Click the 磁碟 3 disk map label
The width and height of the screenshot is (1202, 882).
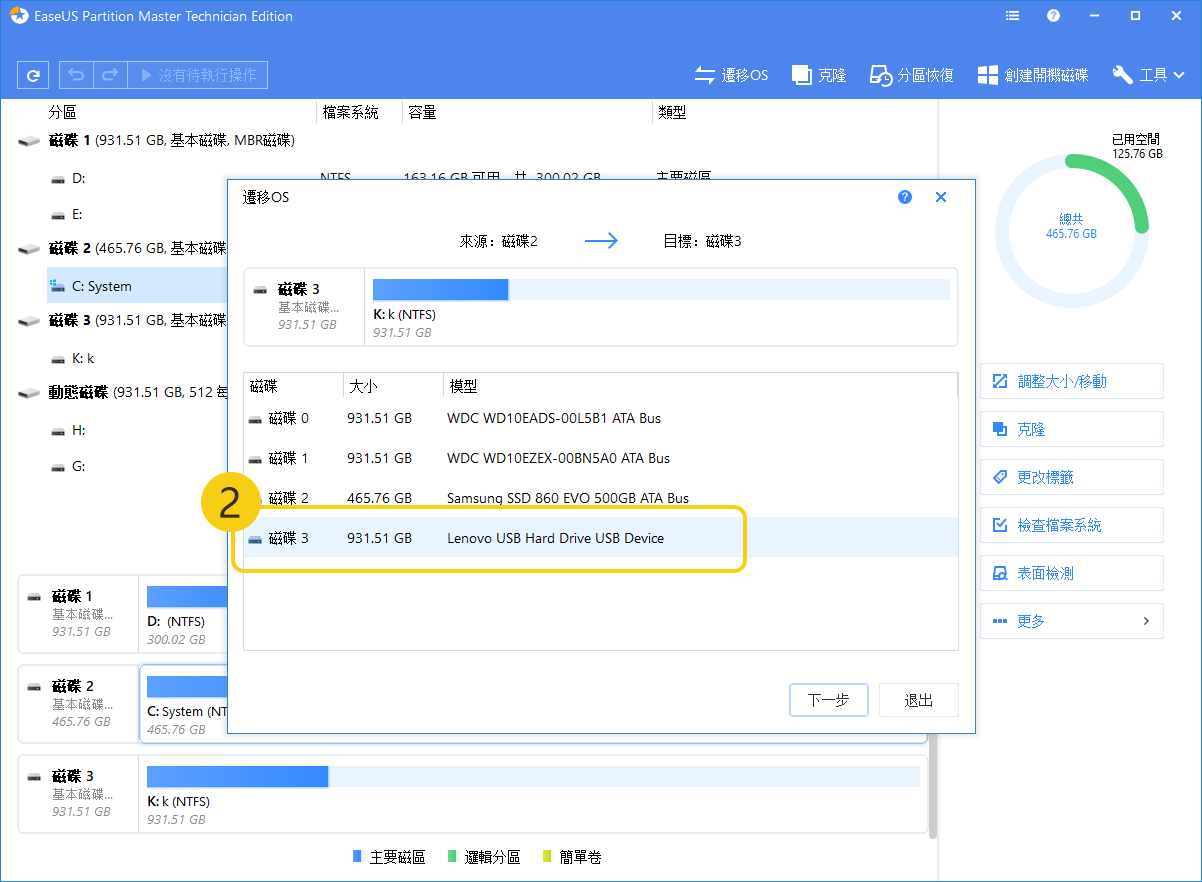[79, 793]
